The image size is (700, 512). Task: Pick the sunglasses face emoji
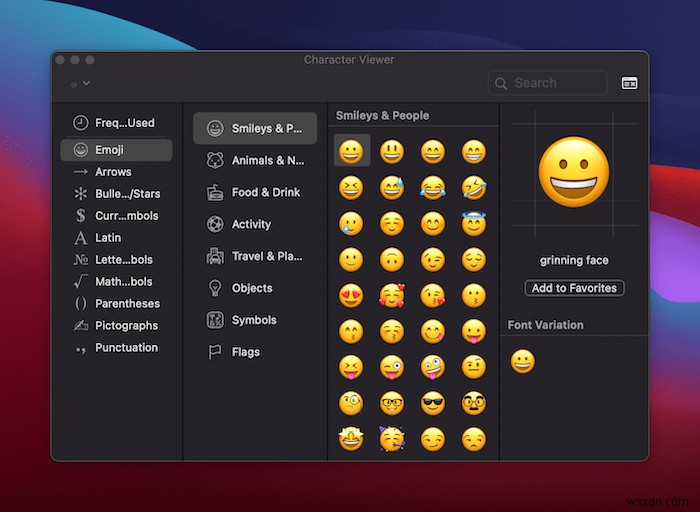(433, 403)
